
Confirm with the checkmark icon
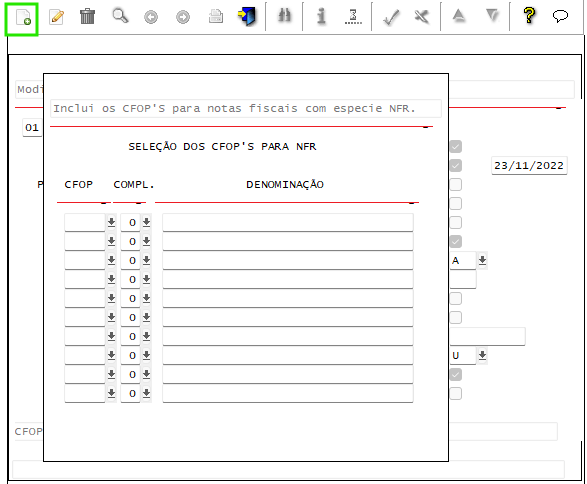(392, 17)
